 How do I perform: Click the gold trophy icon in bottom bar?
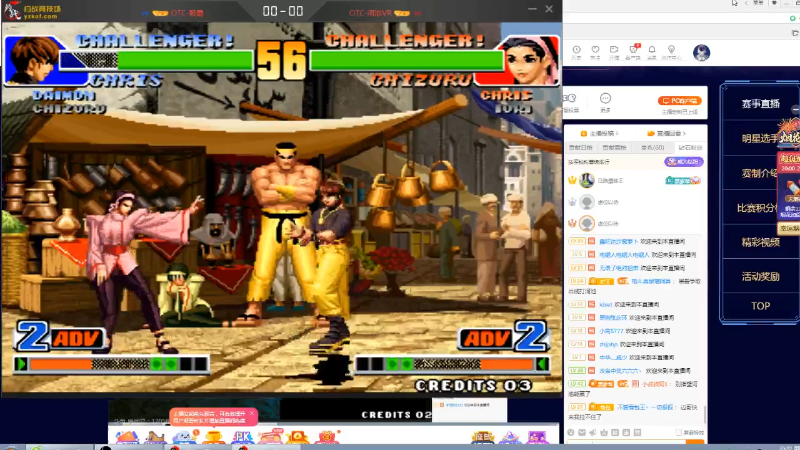(213, 437)
